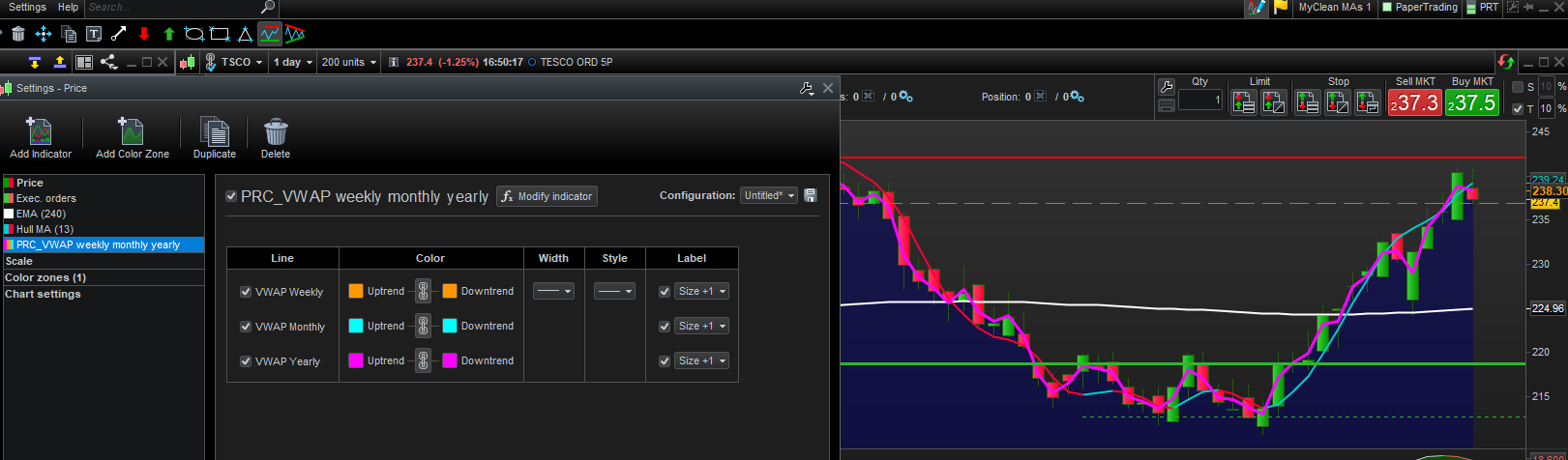Open the TSCO instrument dropdown
The height and width of the screenshot is (460, 1568).
click(x=243, y=62)
